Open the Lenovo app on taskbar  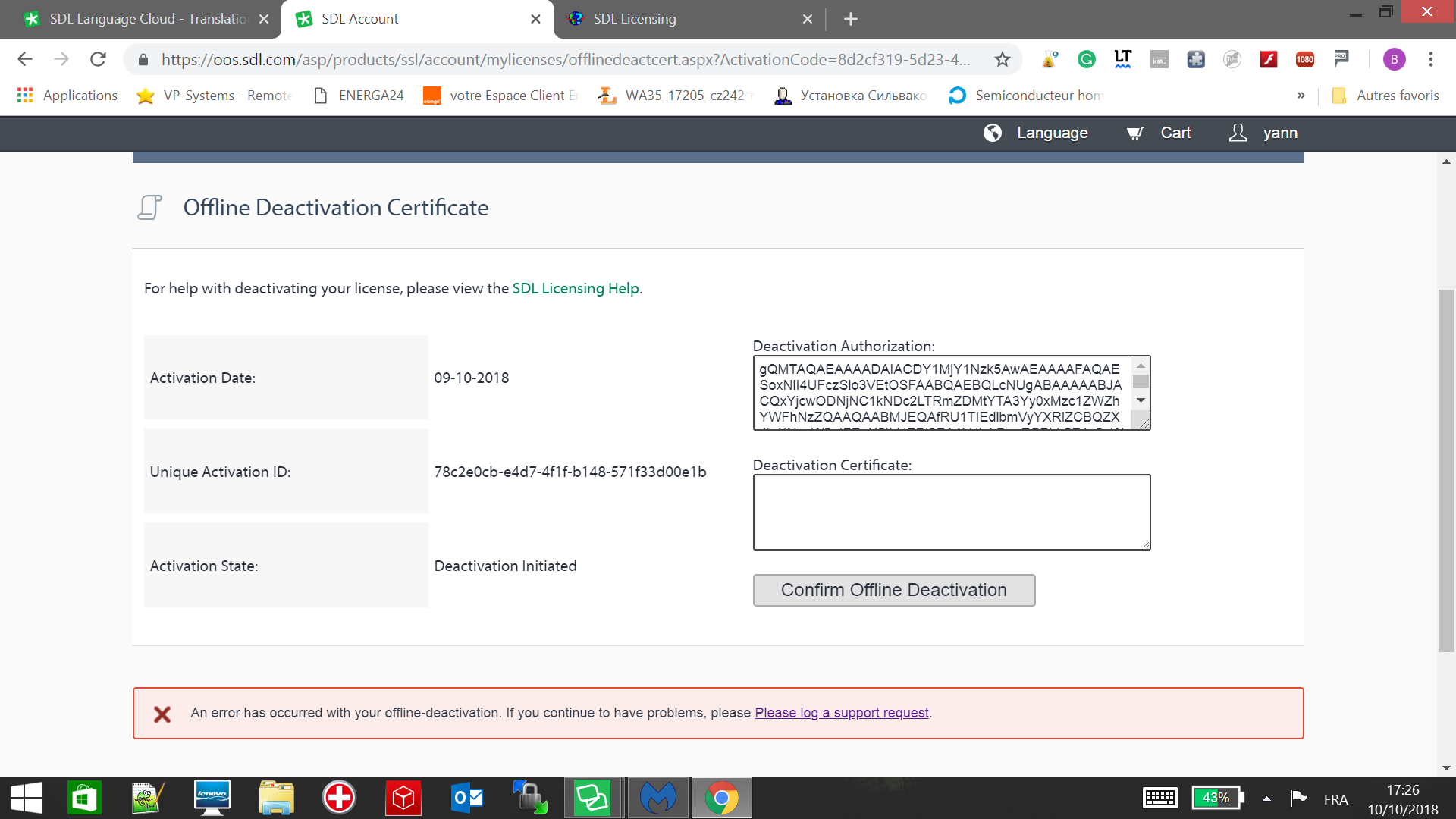click(212, 798)
